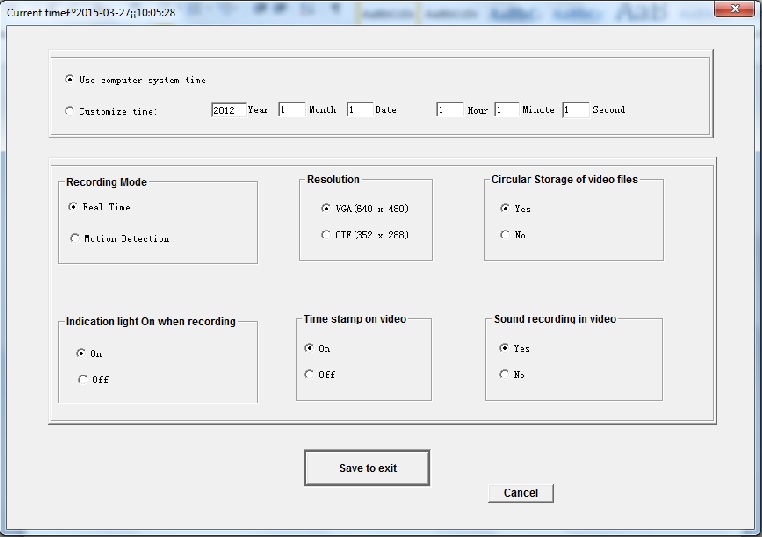The width and height of the screenshot is (762, 537).
Task: Select the Use computer system time option
Action: coord(69,80)
